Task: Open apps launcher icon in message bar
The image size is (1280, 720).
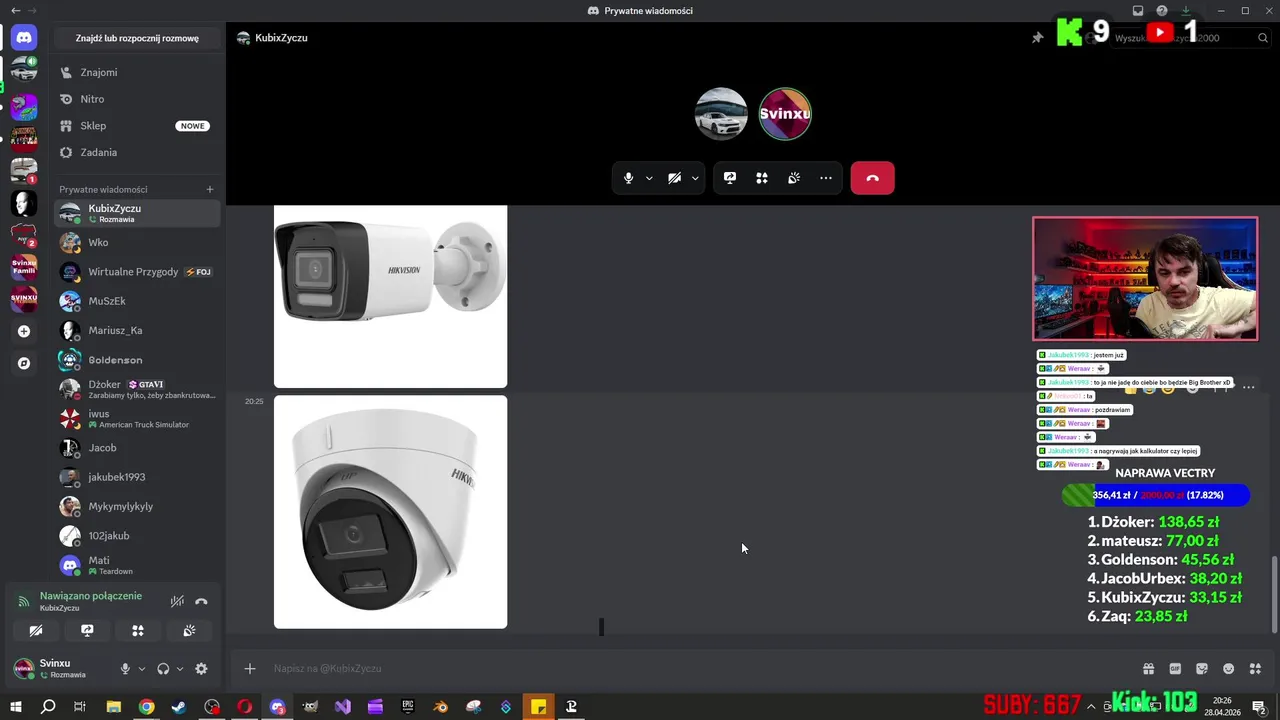Action: (x=1255, y=669)
